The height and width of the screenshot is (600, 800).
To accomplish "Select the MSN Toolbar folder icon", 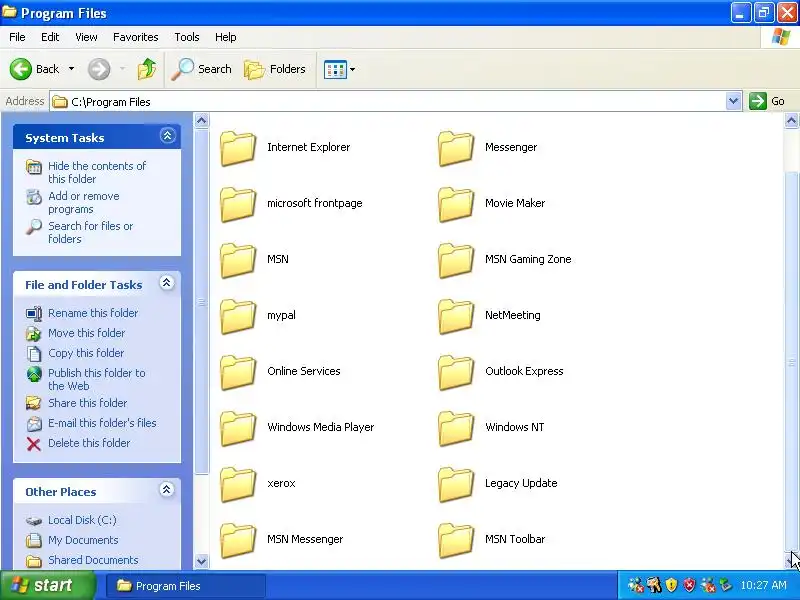I will coord(456,541).
